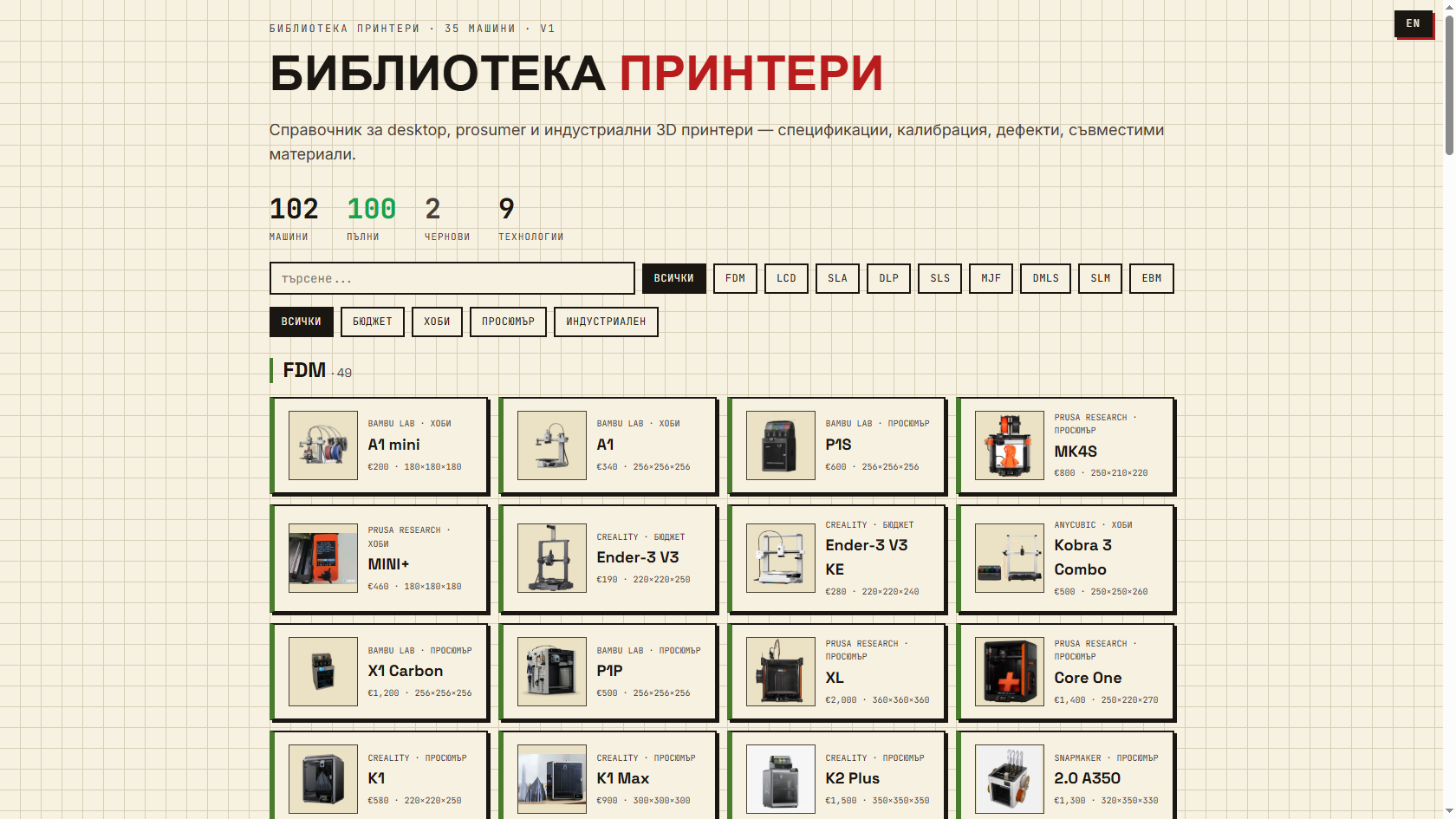
Task: Filter printers by FDM technology
Action: [735, 278]
